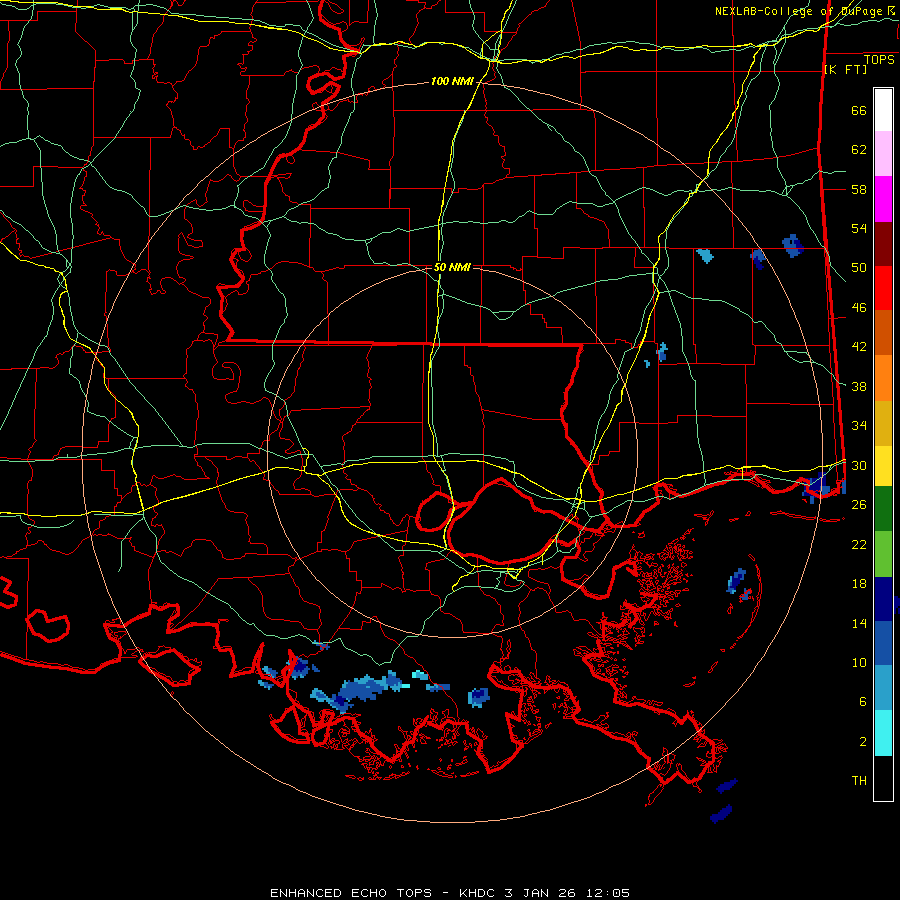Click the legend value 58
Image resolution: width=900 pixels, height=900 pixels.
tap(859, 189)
